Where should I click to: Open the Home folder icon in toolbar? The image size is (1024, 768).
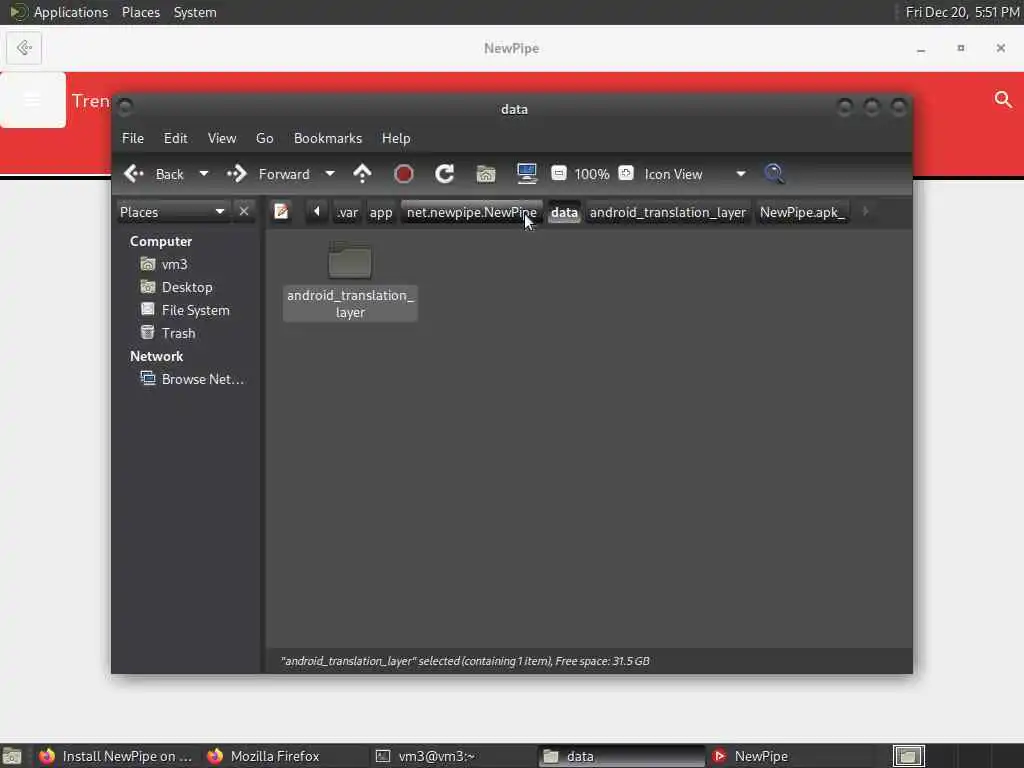[x=486, y=174]
